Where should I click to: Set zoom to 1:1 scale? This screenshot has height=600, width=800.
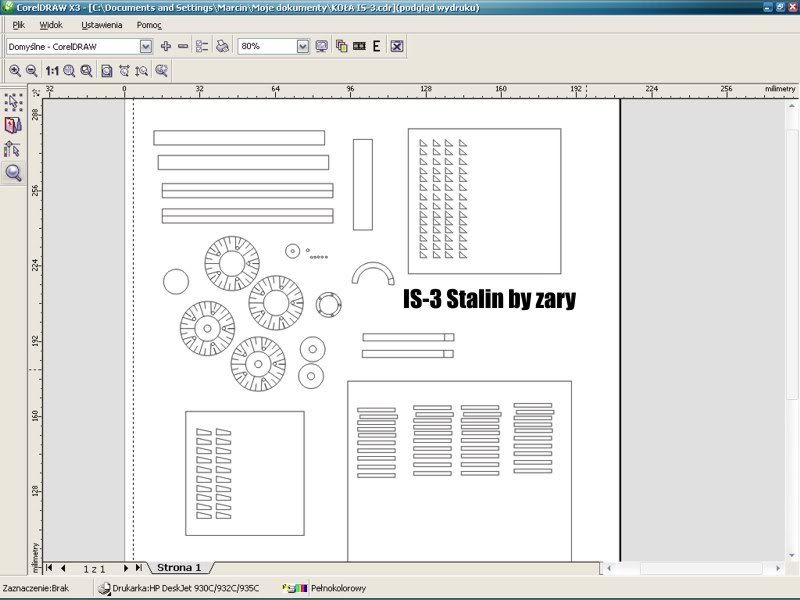[52, 70]
